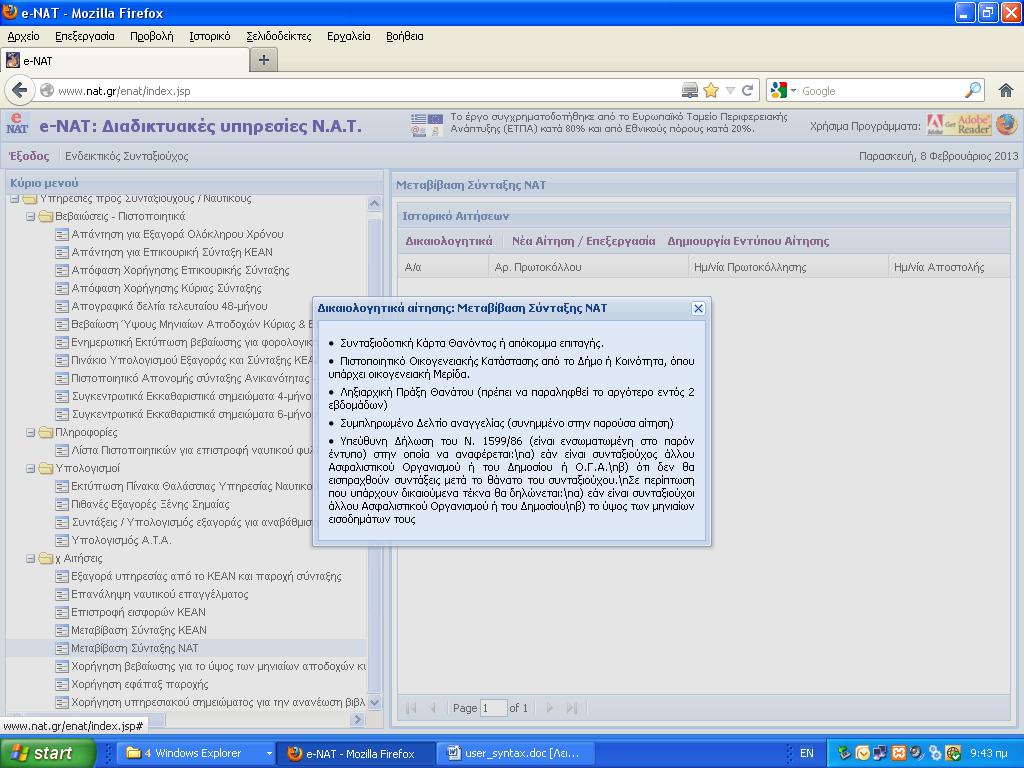Open the Adobe Reader download icon

(x=959, y=125)
